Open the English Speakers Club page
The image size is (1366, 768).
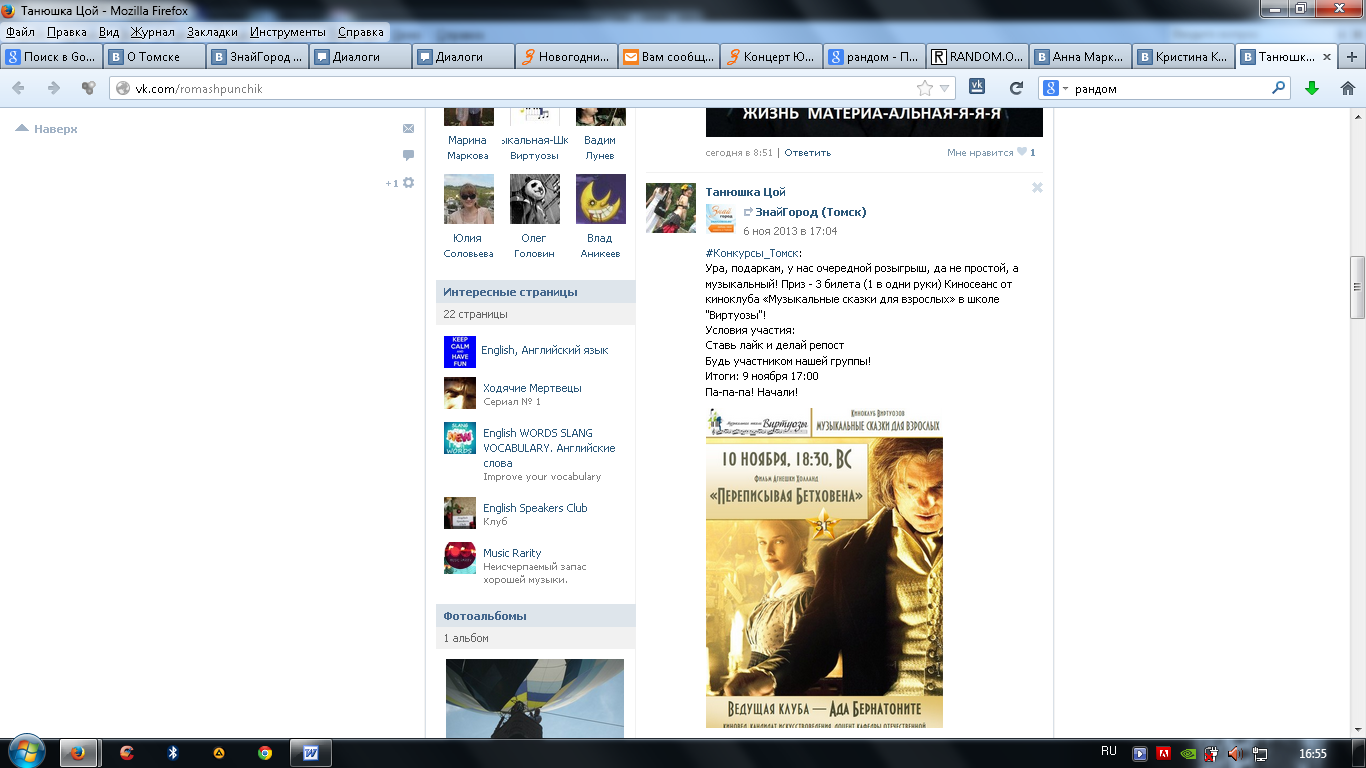[535, 508]
